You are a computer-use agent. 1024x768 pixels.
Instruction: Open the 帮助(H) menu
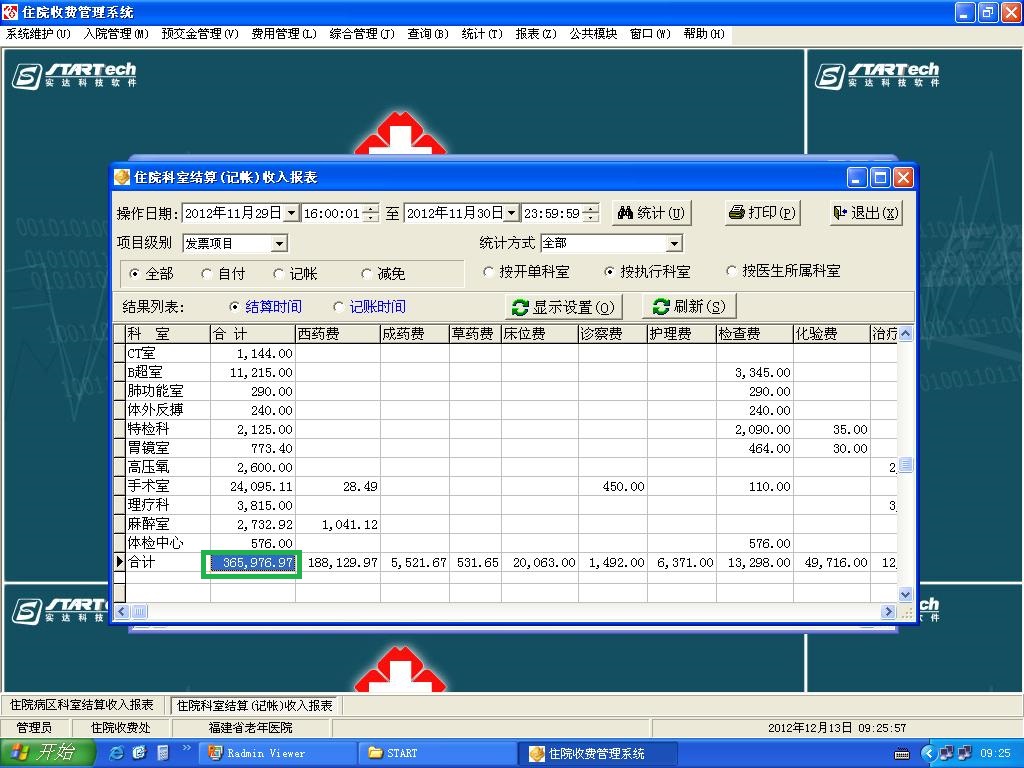point(704,34)
